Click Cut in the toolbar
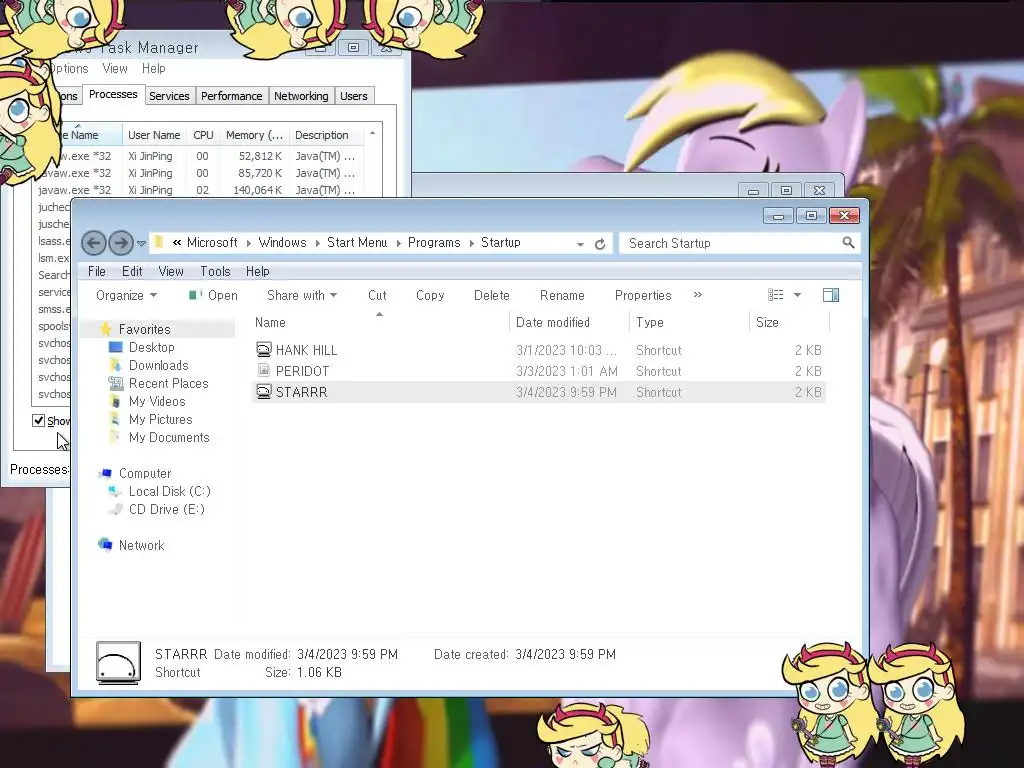 (x=377, y=295)
